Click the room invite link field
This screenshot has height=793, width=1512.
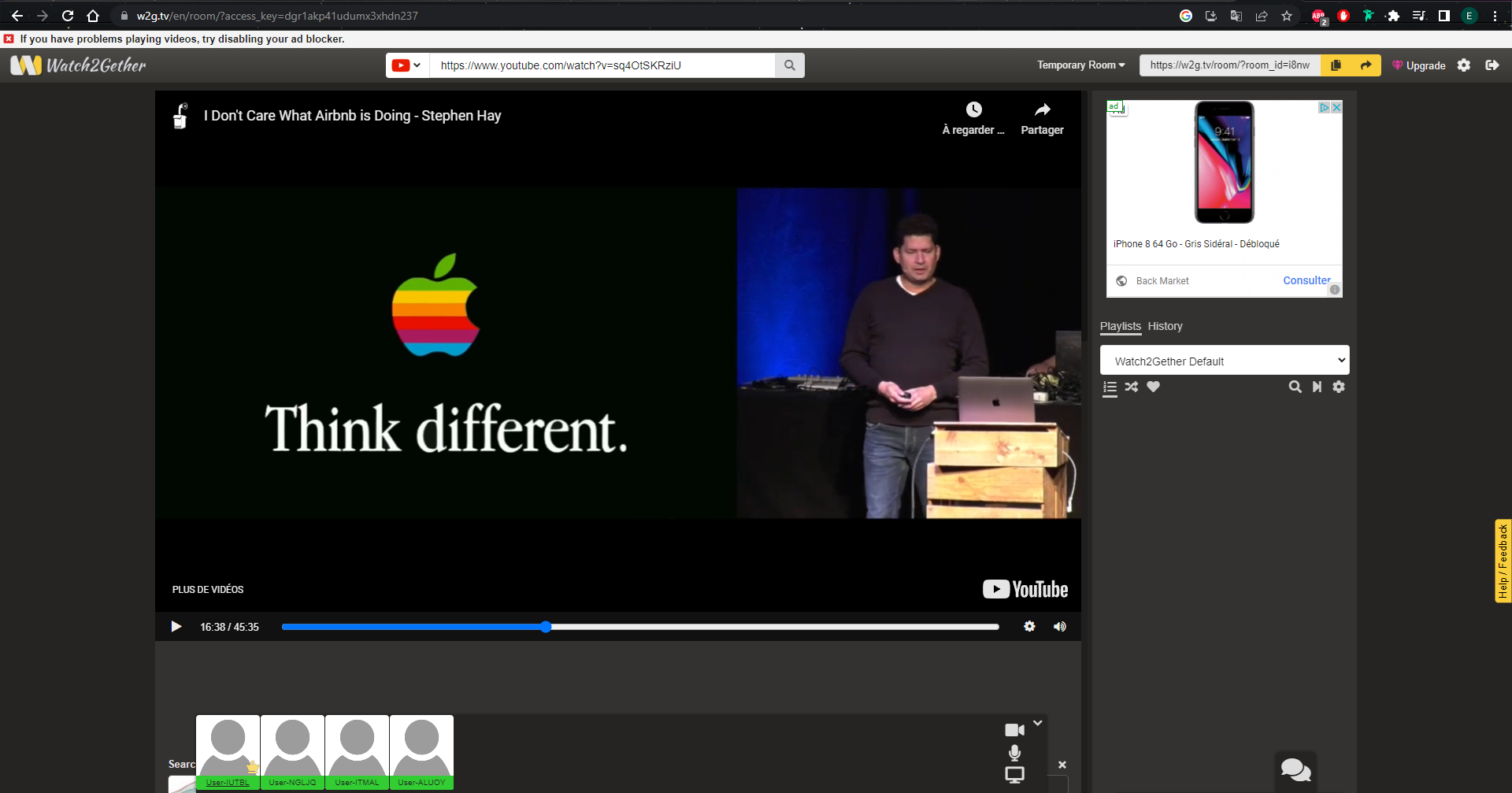[x=1230, y=65]
